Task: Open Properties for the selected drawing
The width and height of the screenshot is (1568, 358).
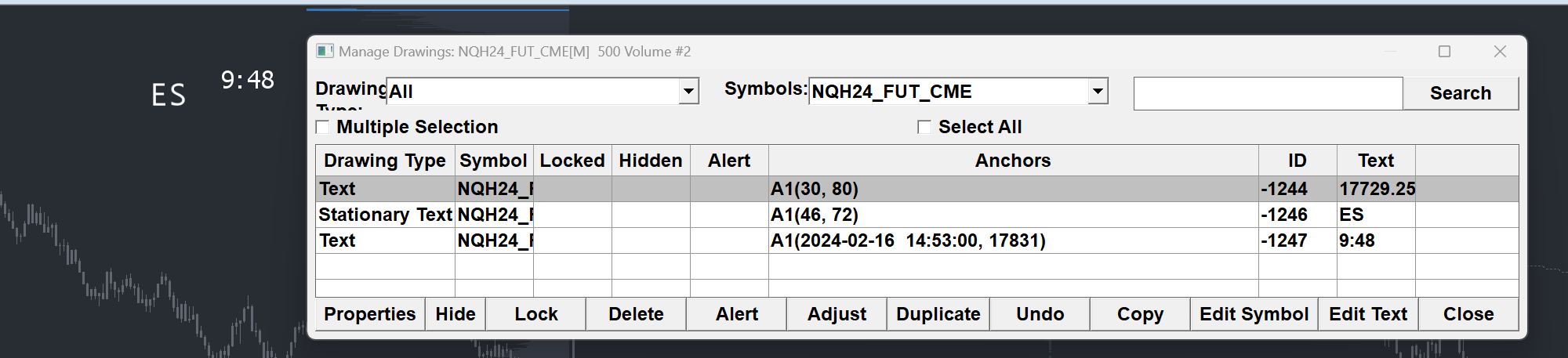Action: tap(369, 314)
